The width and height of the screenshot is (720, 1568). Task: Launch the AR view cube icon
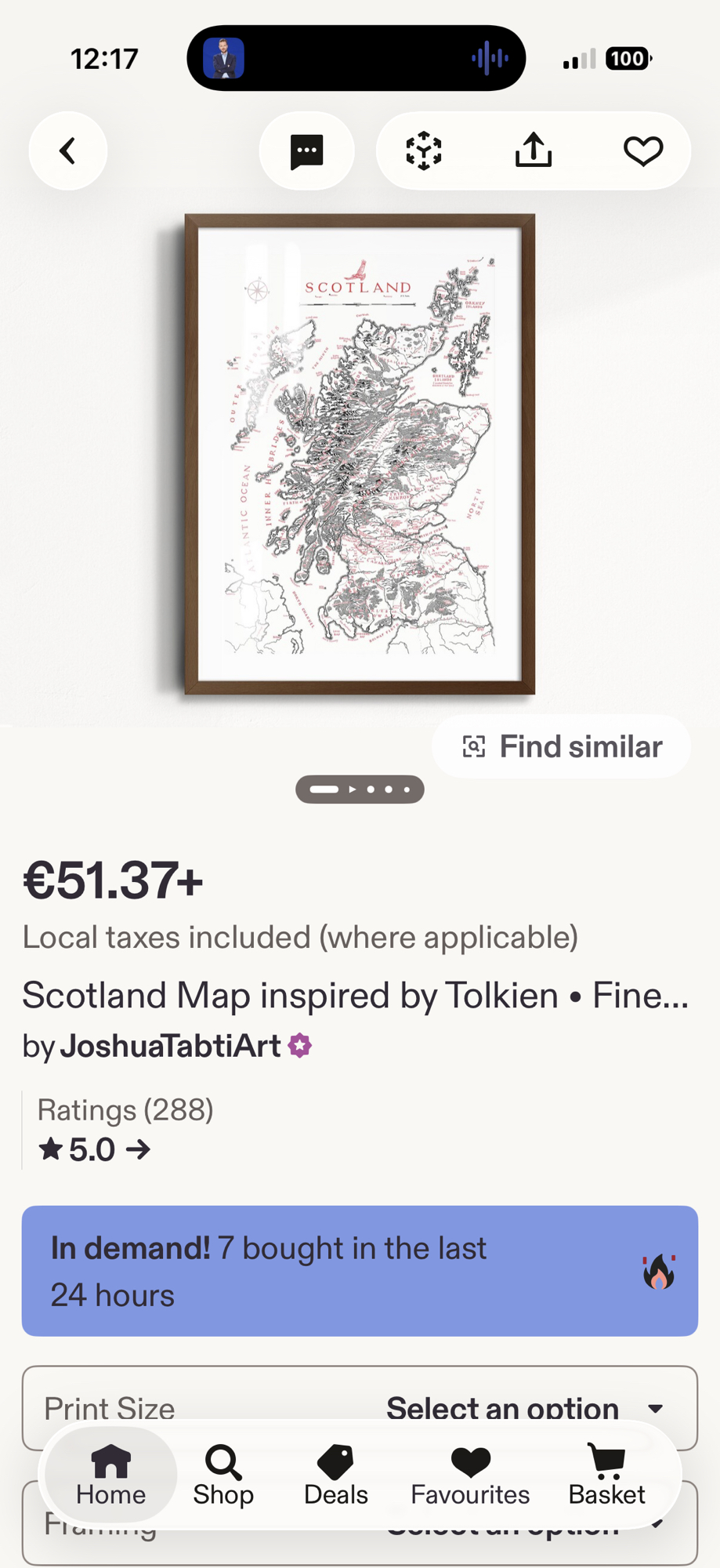coord(424,151)
